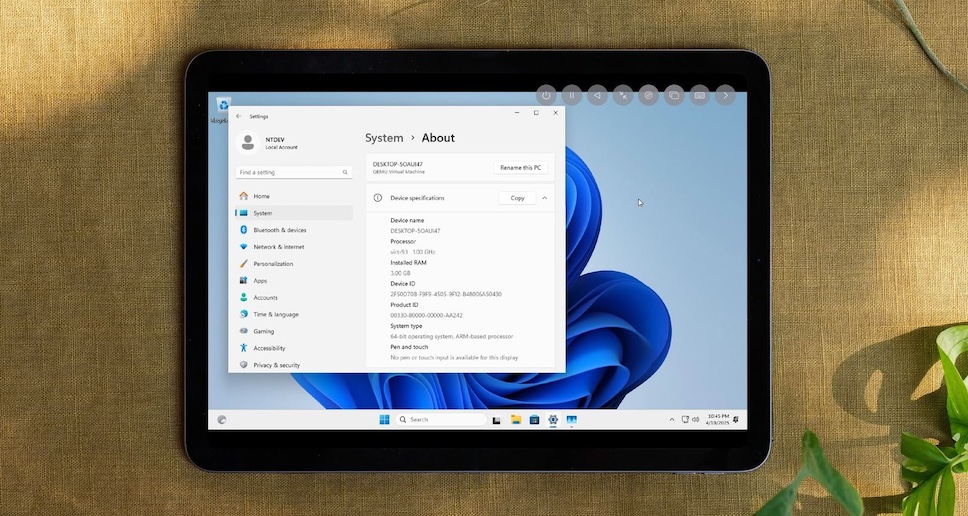Open Bluetooth & devices settings
Image resolution: width=968 pixels, height=516 pixels.
click(x=280, y=230)
